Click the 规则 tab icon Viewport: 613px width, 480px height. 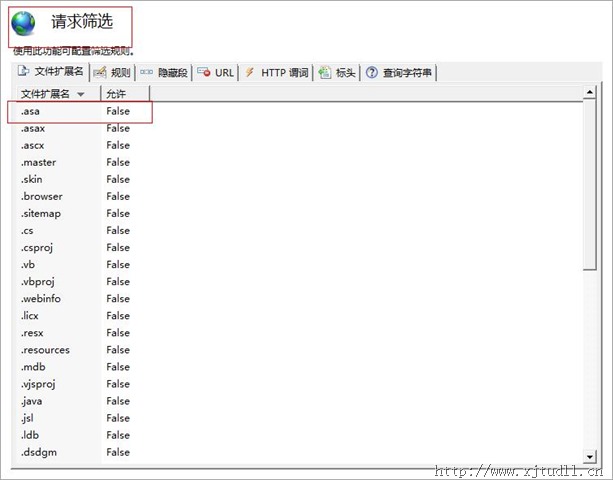point(100,72)
